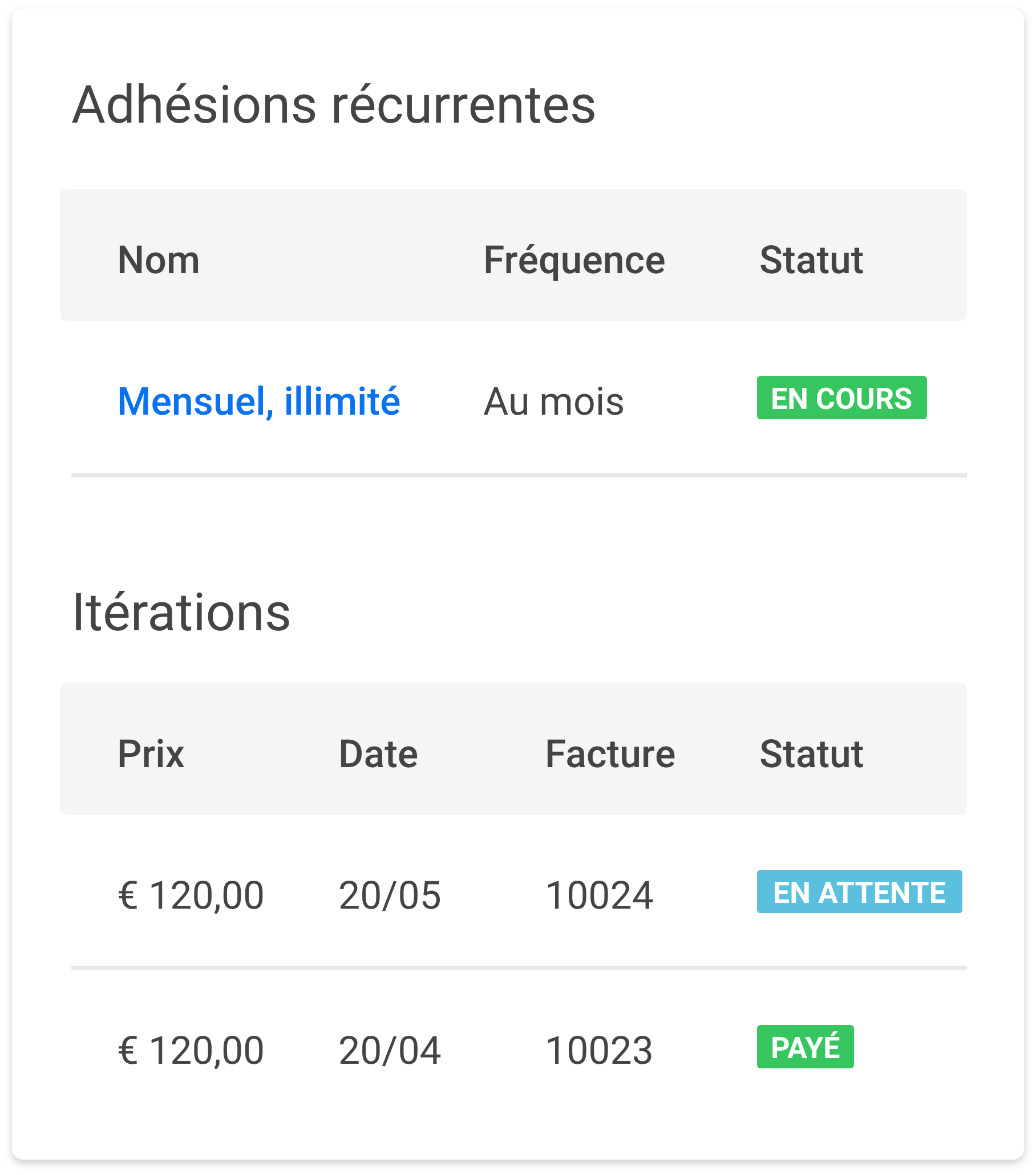This screenshot has height=1175, width=1036.
Task: Open the Mensuel, illimité membership link
Action: [258, 400]
